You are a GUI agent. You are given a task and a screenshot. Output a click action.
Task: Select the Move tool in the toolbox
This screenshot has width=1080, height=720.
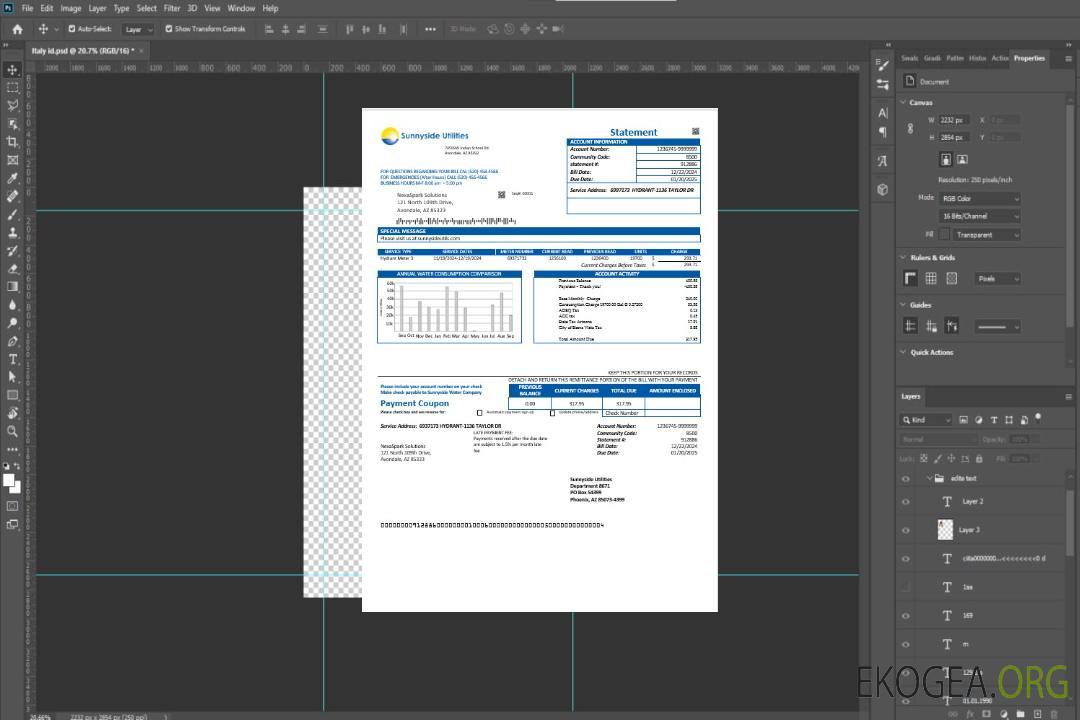[12, 70]
